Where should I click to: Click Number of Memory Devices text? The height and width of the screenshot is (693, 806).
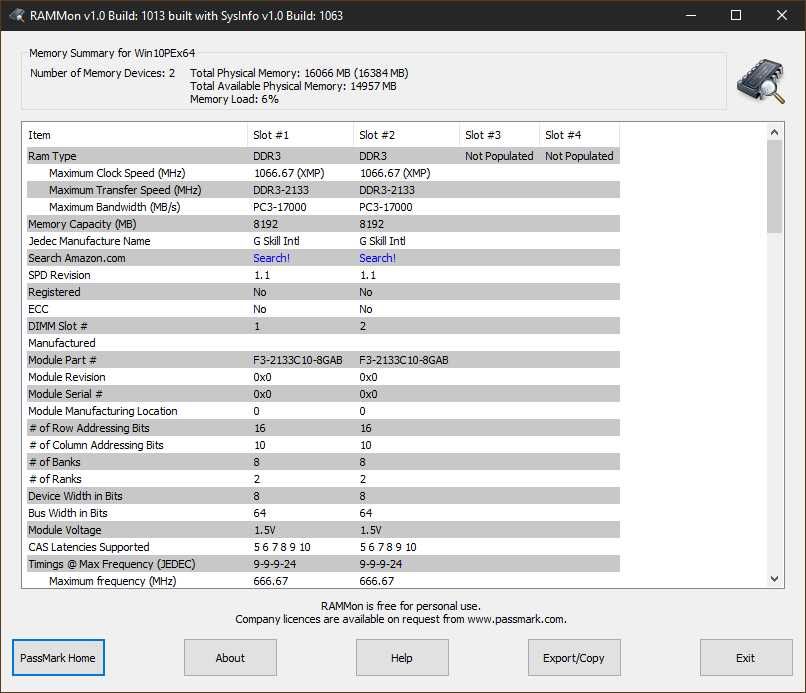pos(102,73)
